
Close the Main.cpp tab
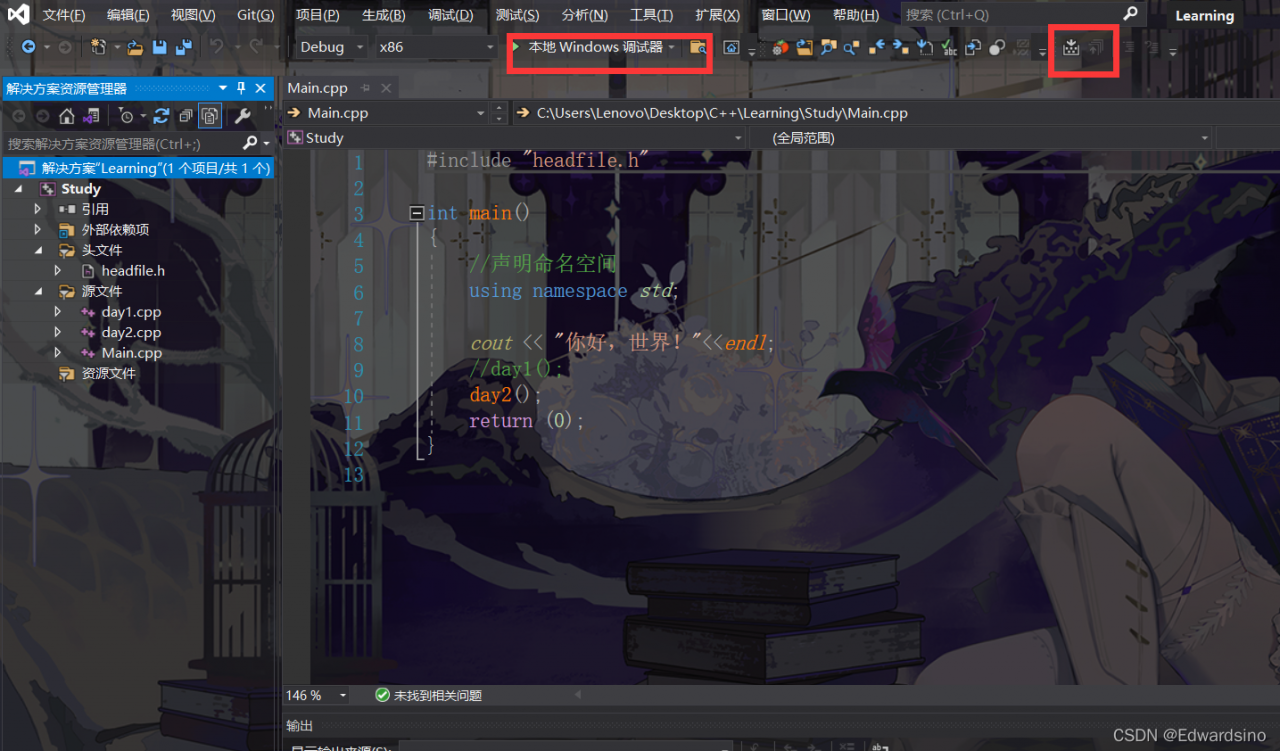386,88
